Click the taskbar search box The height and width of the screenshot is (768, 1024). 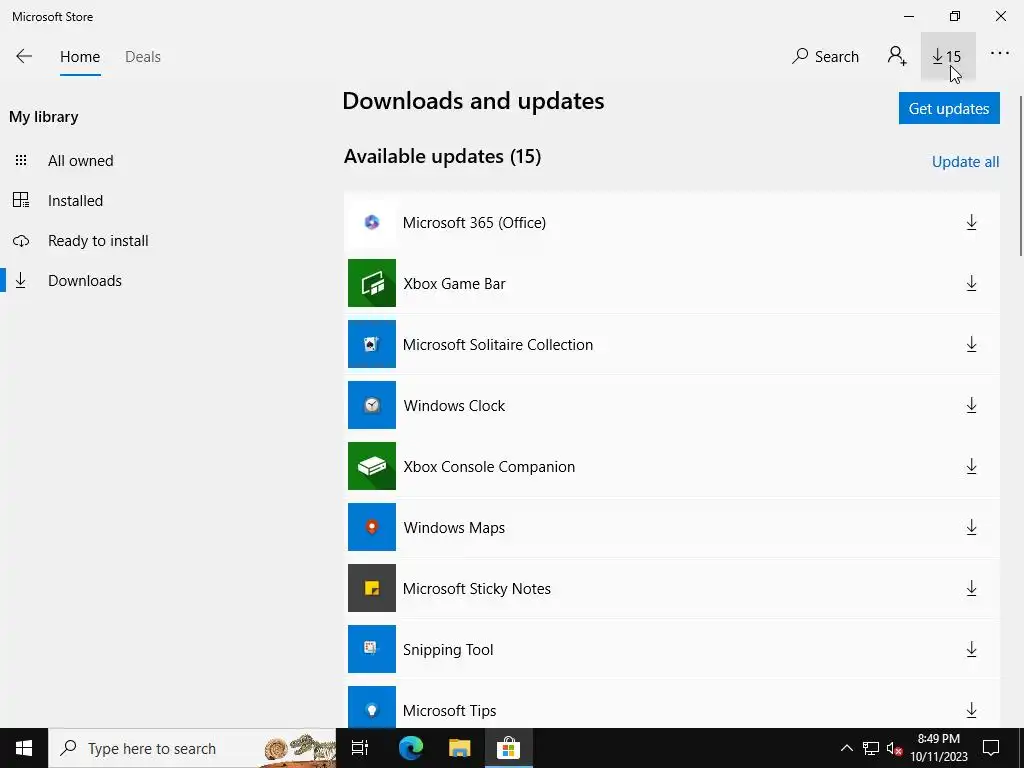[x=192, y=748]
